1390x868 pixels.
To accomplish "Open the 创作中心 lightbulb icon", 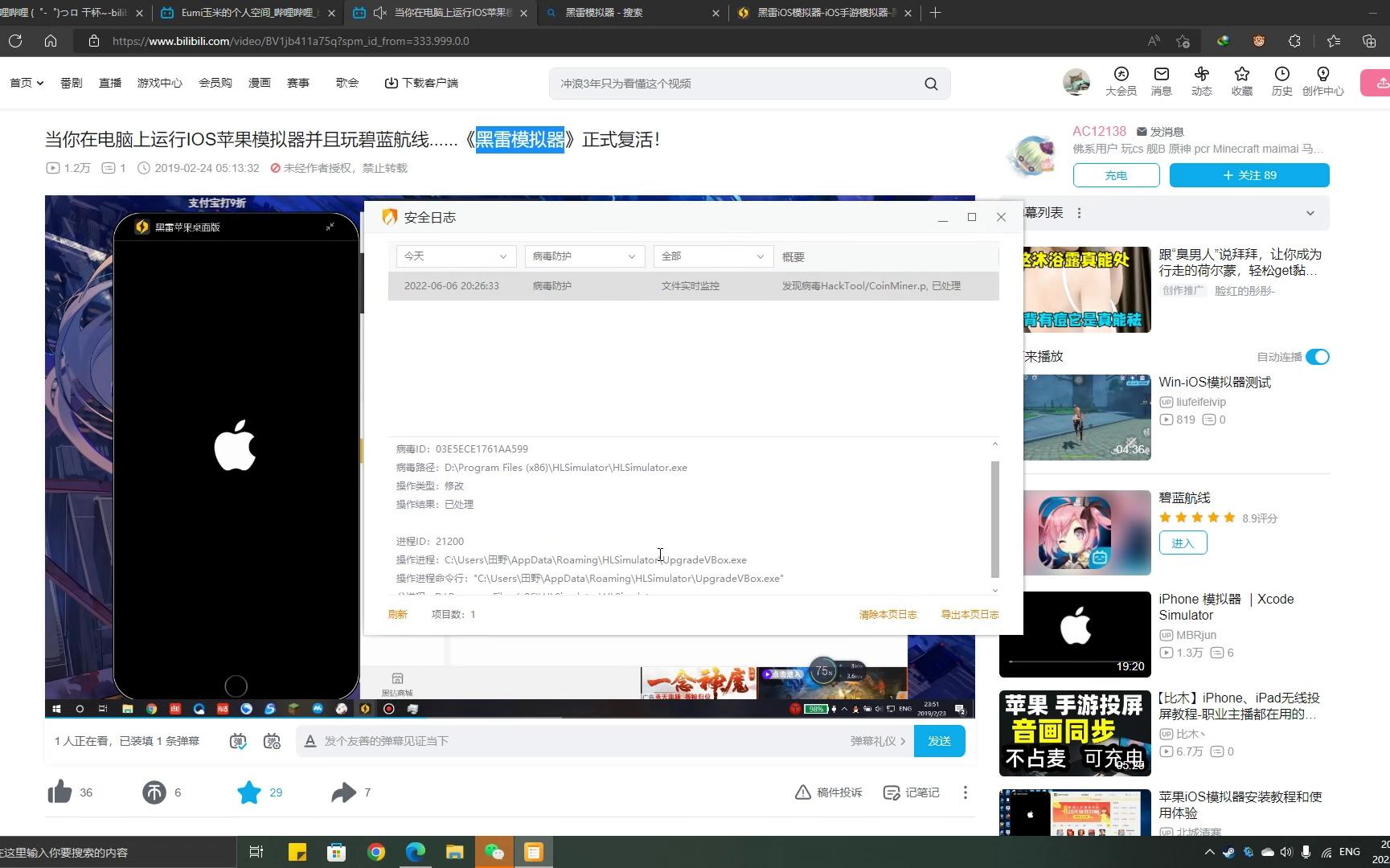I will (1322, 74).
